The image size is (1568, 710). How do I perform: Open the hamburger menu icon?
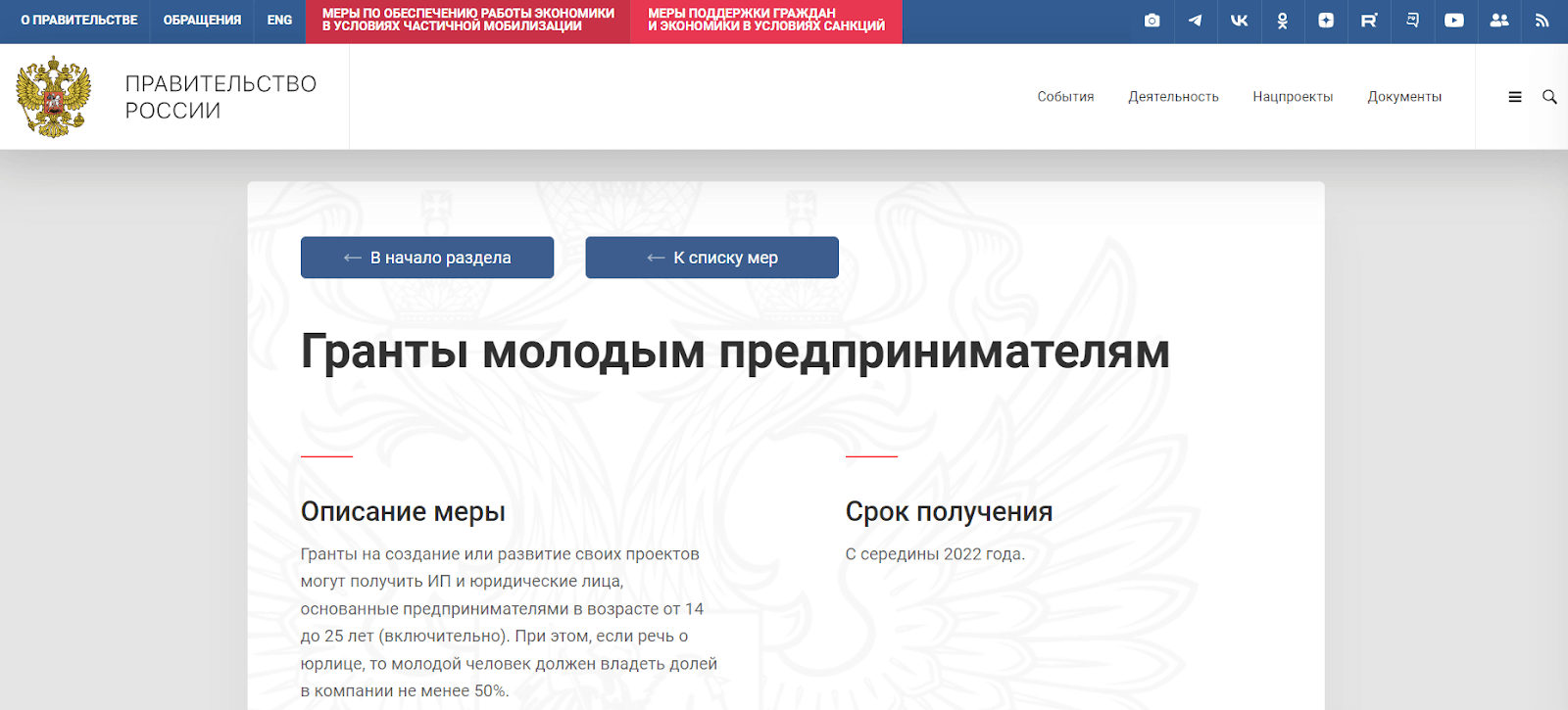coord(1515,97)
